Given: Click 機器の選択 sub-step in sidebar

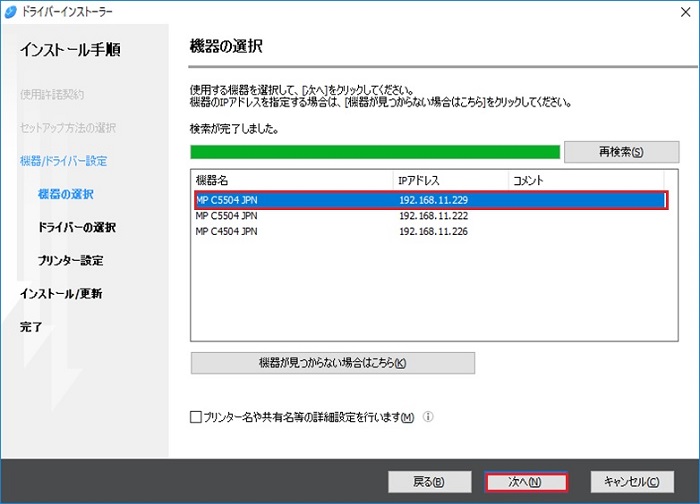Looking at the screenshot, I should (66, 194).
